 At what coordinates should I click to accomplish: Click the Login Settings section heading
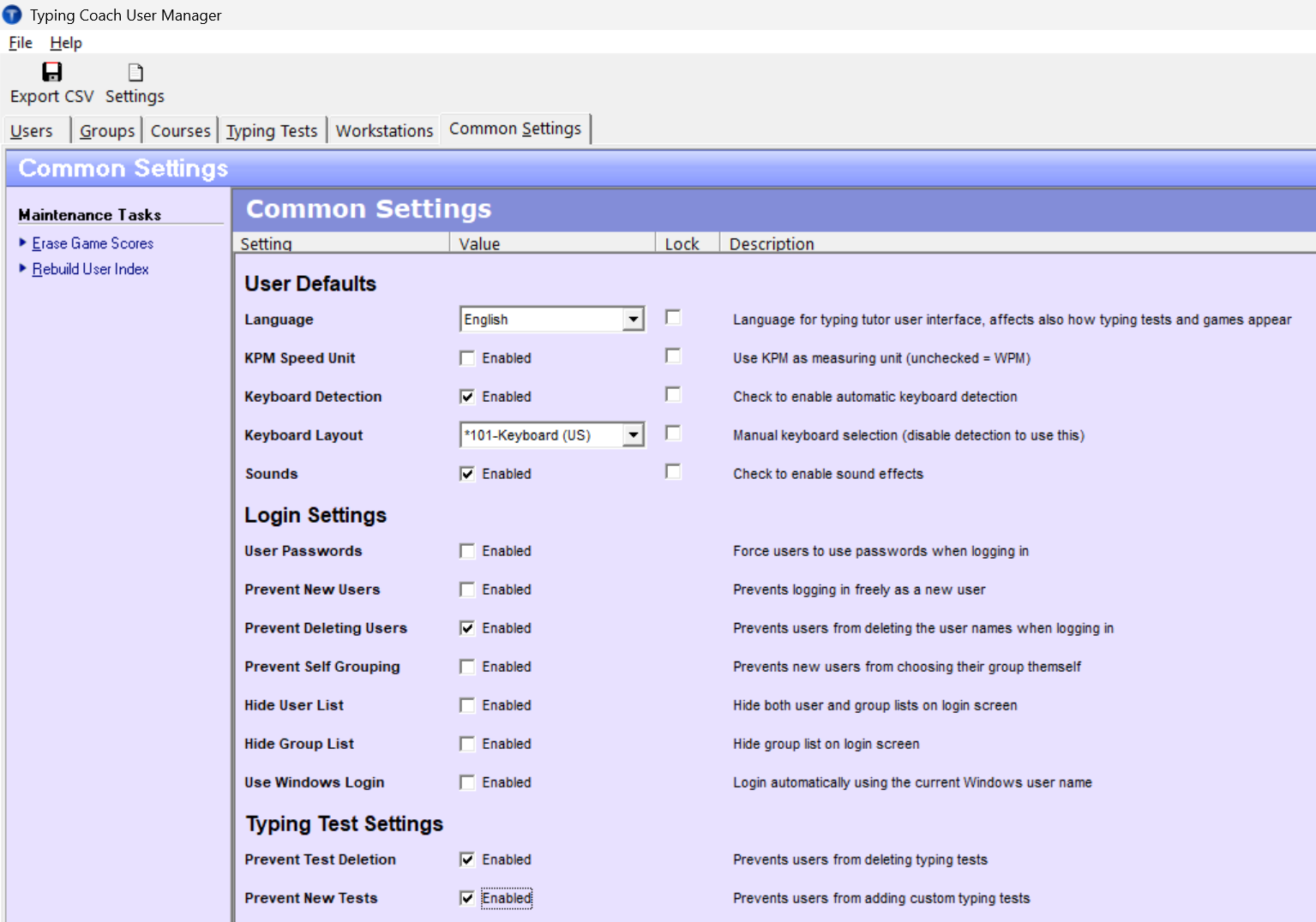pos(315,515)
